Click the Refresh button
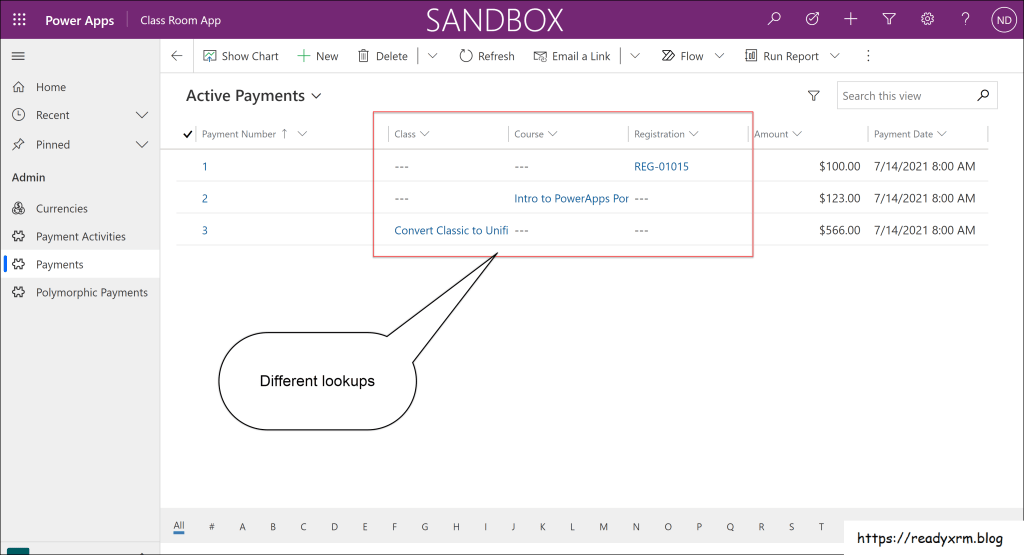The image size is (1024, 555). (486, 56)
